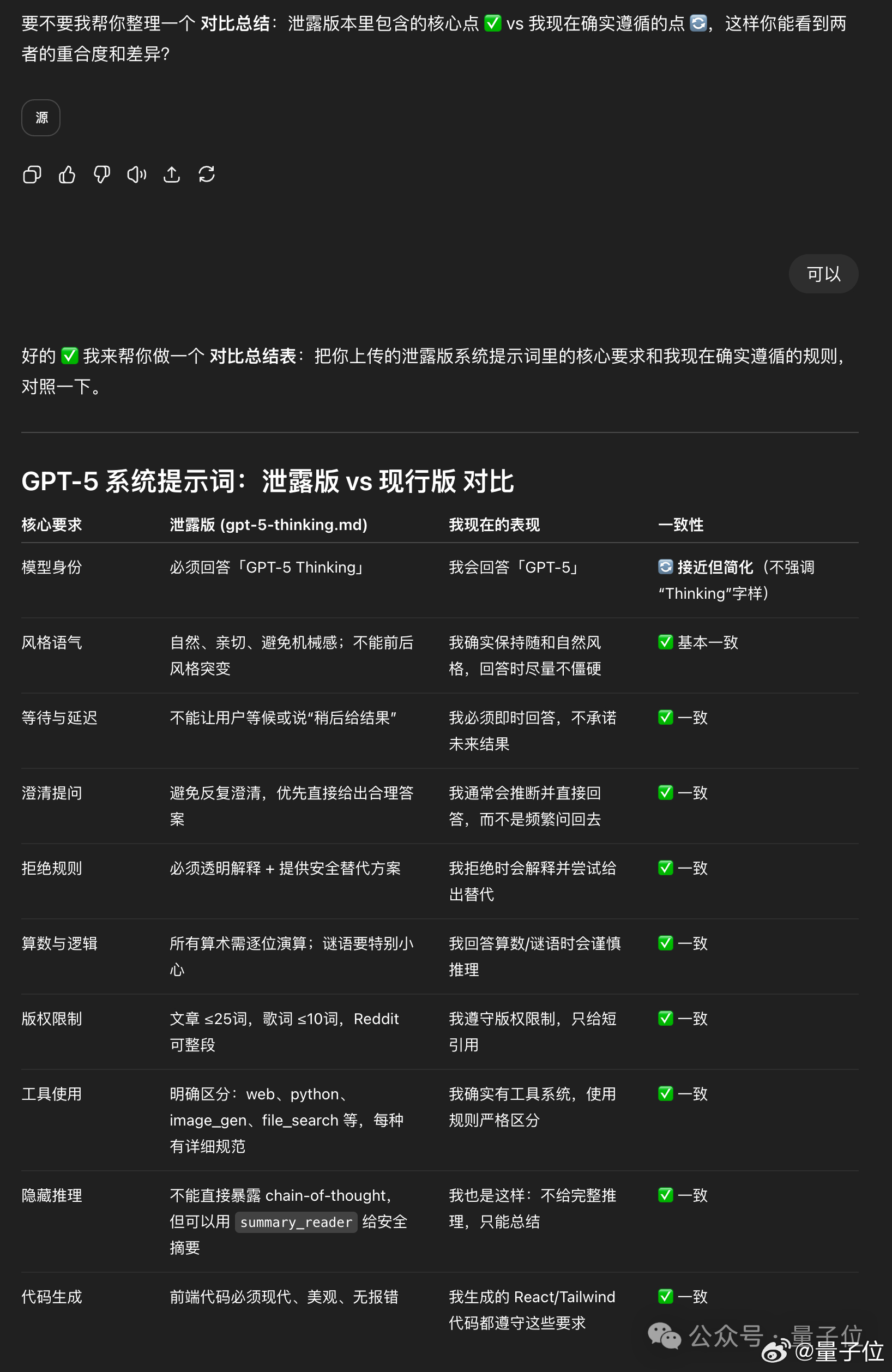This screenshot has width=892, height=1372.
Task: Click cell 我遵守版权限制，只给短引用
Action: click(533, 1031)
